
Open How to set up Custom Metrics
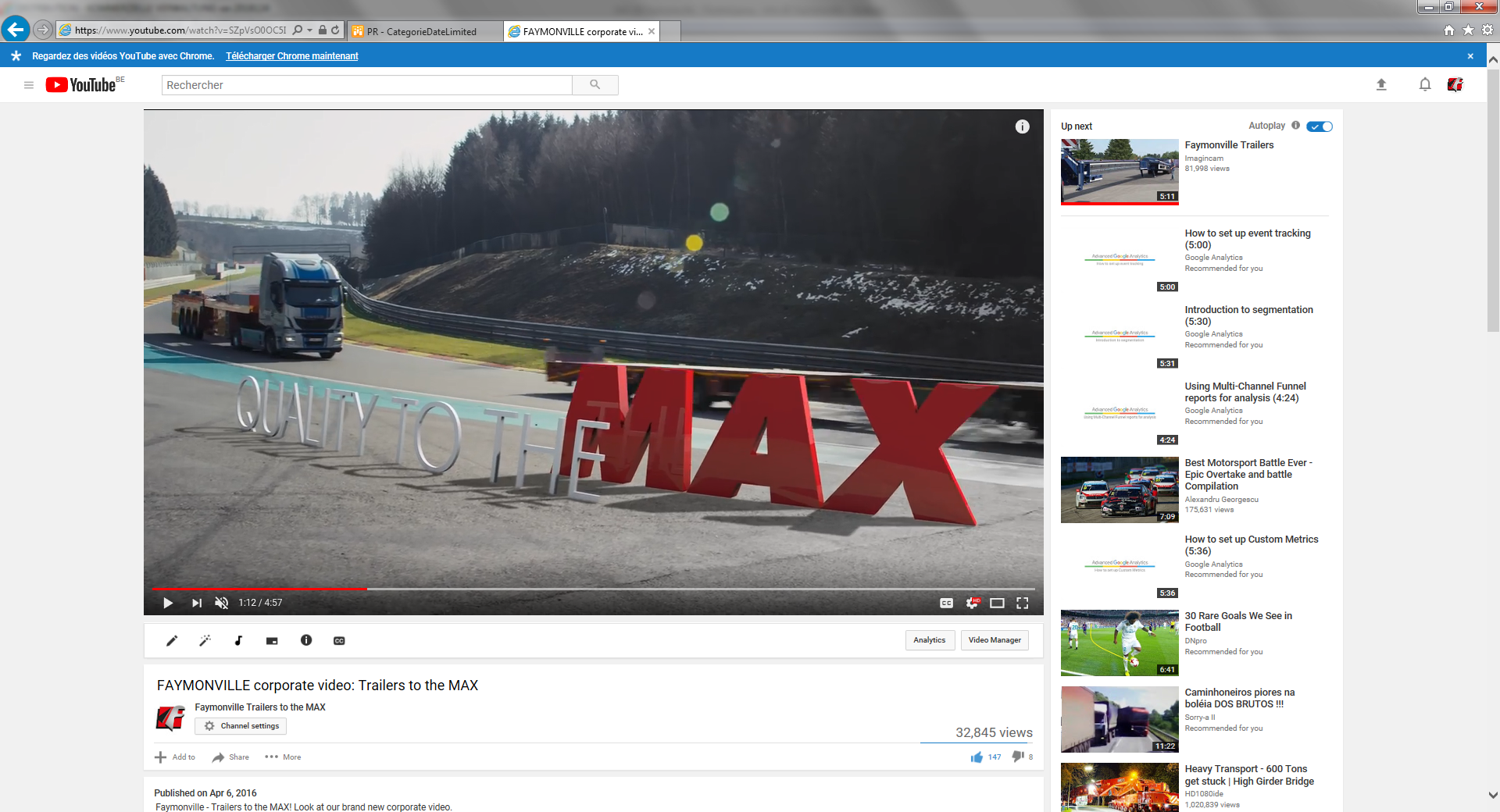[1252, 545]
